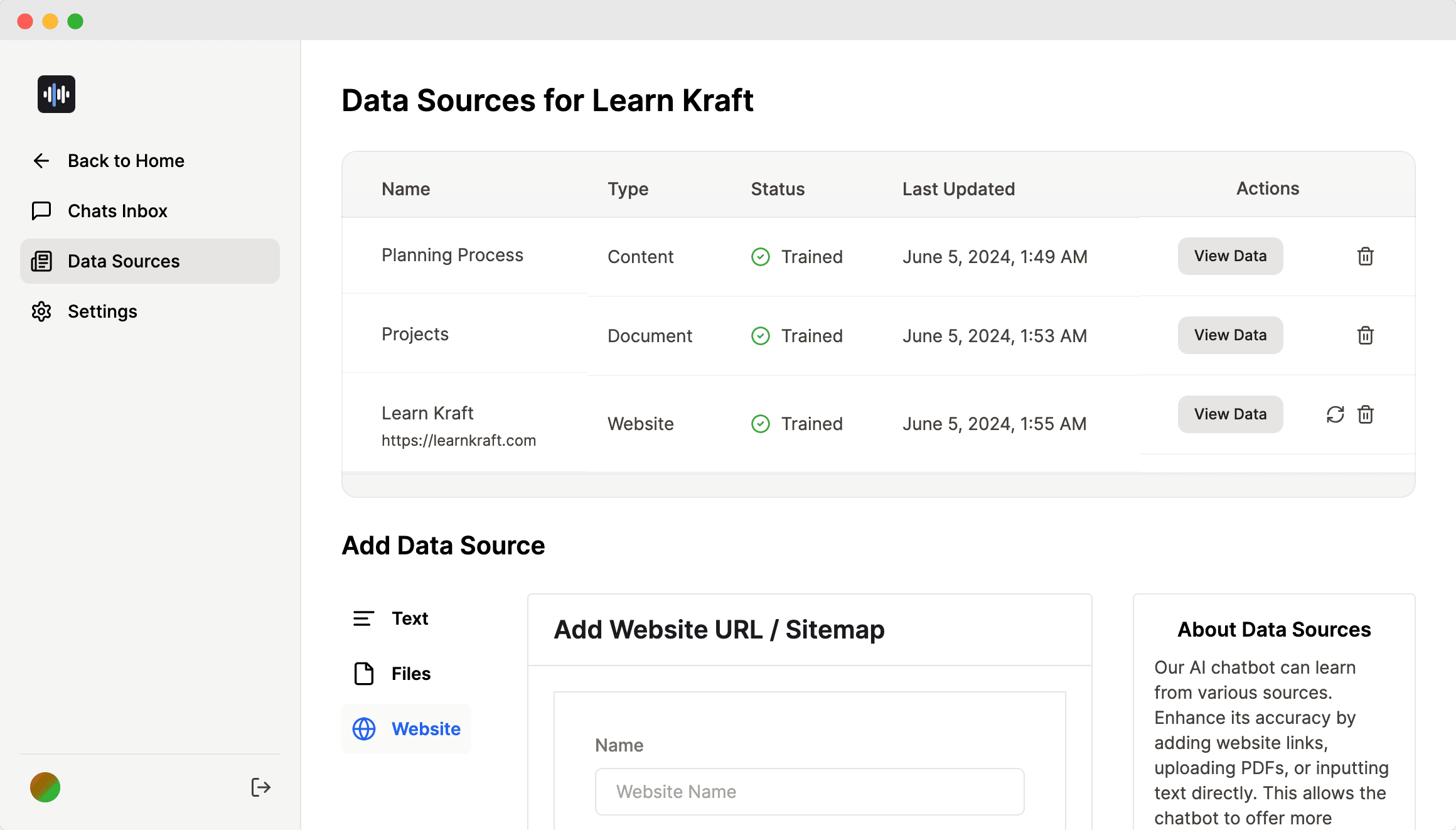Click the Files document icon
Image resolution: width=1456 pixels, height=830 pixels.
point(364,674)
